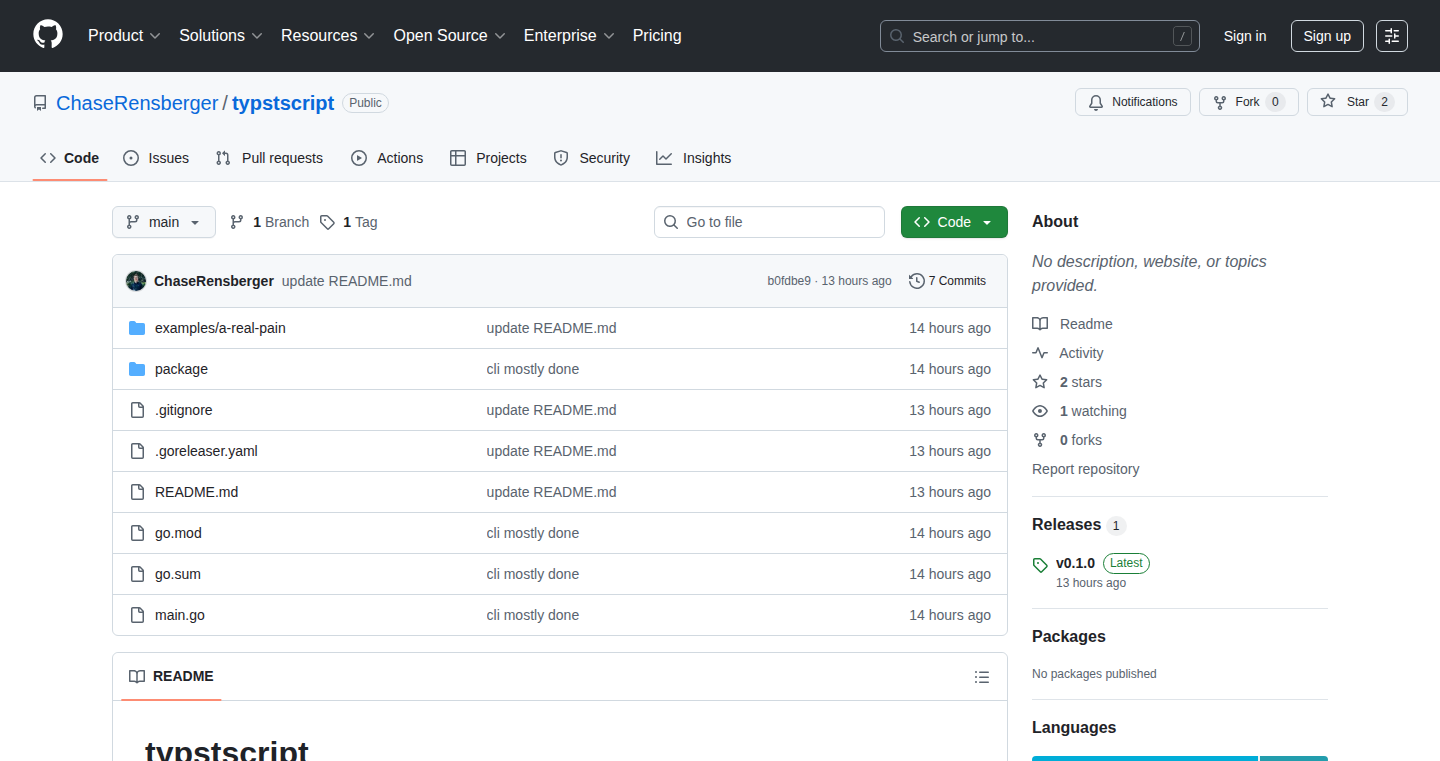Click the main.go file icon
Screen dimensions: 1440x761
coord(137,615)
